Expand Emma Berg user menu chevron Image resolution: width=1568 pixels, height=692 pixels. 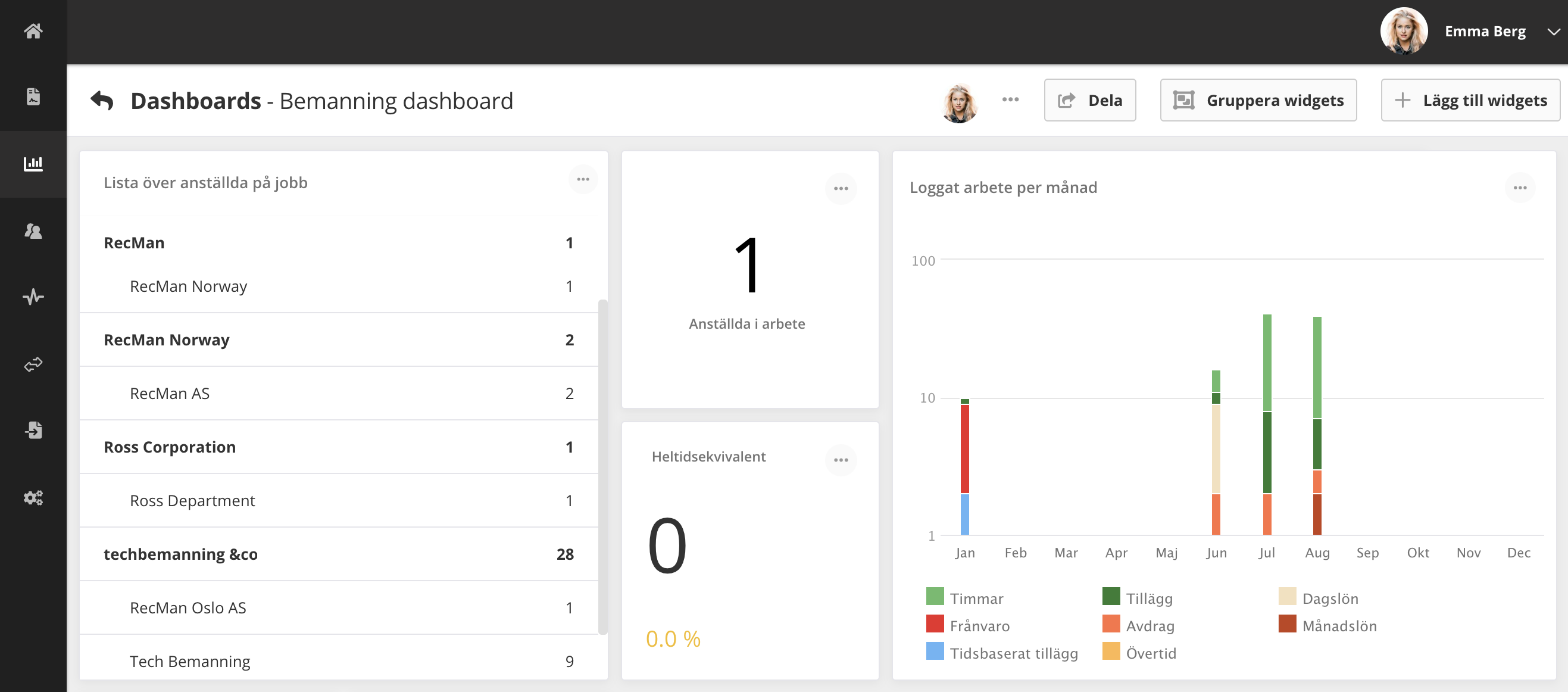click(x=1553, y=32)
